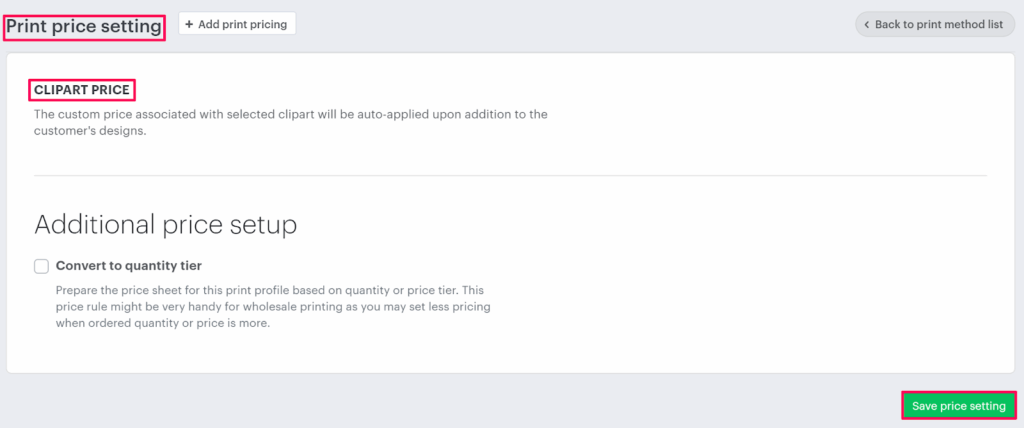Enable the Convert to quantity tier checkbox
This screenshot has width=1024, height=428.
click(41, 266)
